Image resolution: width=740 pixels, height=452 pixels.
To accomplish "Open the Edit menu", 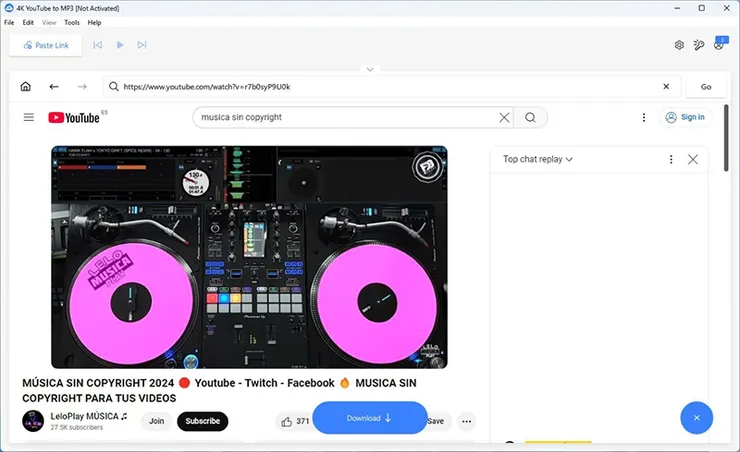I will 28,22.
